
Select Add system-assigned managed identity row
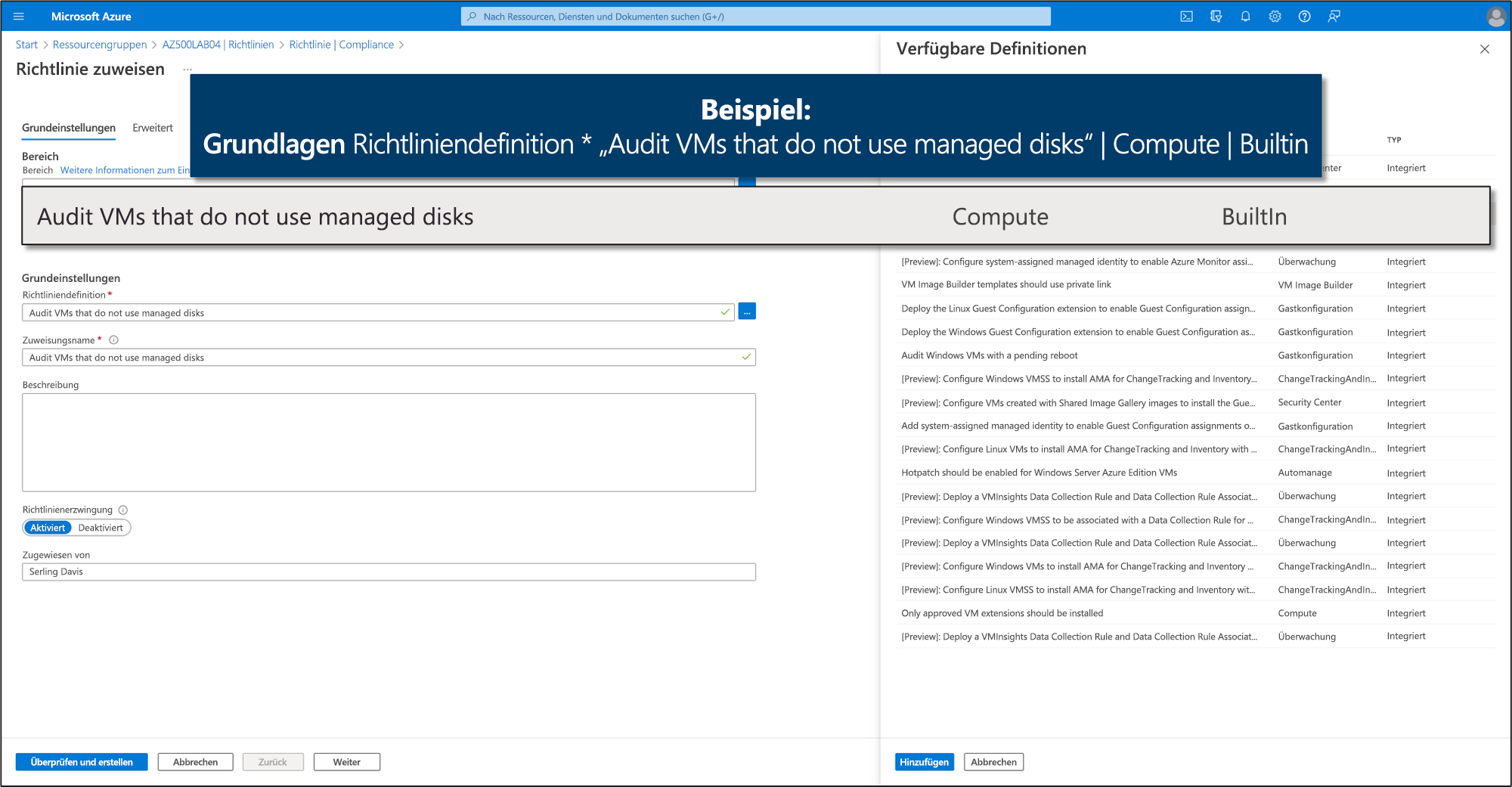(1195, 426)
